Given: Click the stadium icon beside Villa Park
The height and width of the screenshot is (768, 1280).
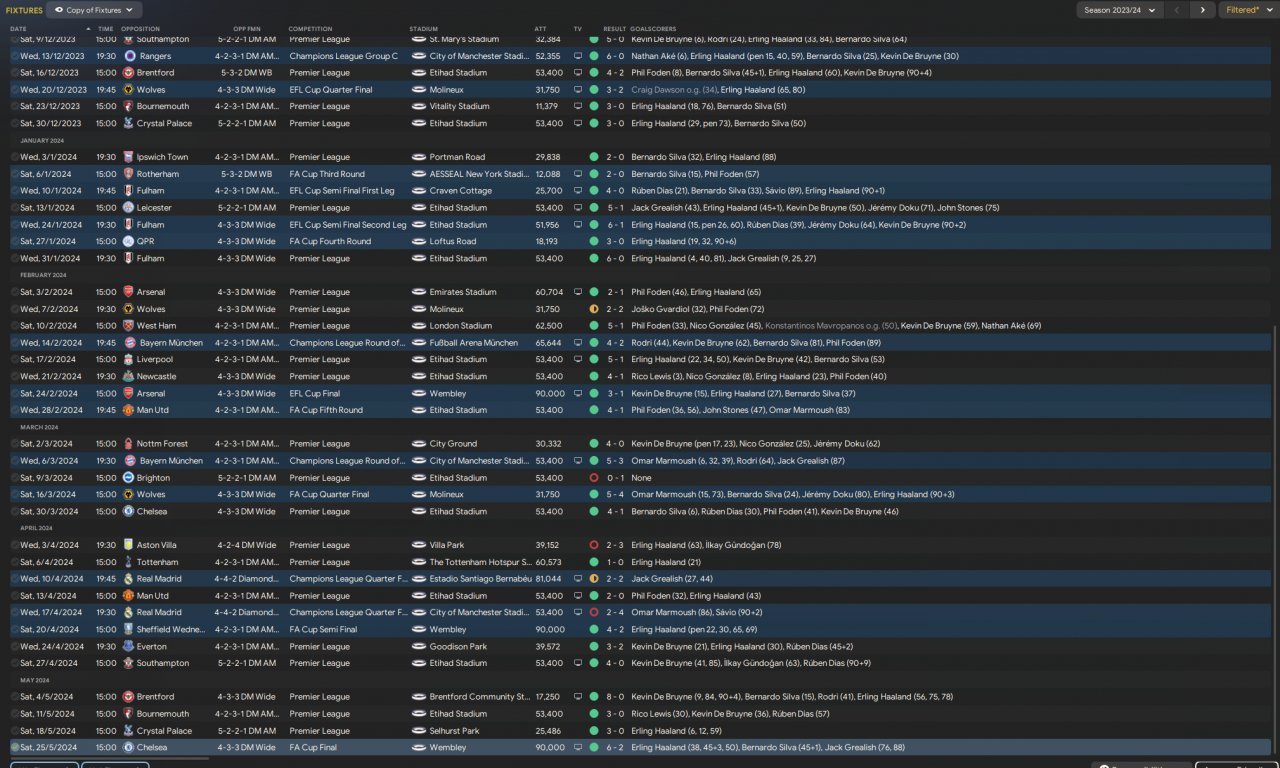Looking at the screenshot, I should (419, 545).
